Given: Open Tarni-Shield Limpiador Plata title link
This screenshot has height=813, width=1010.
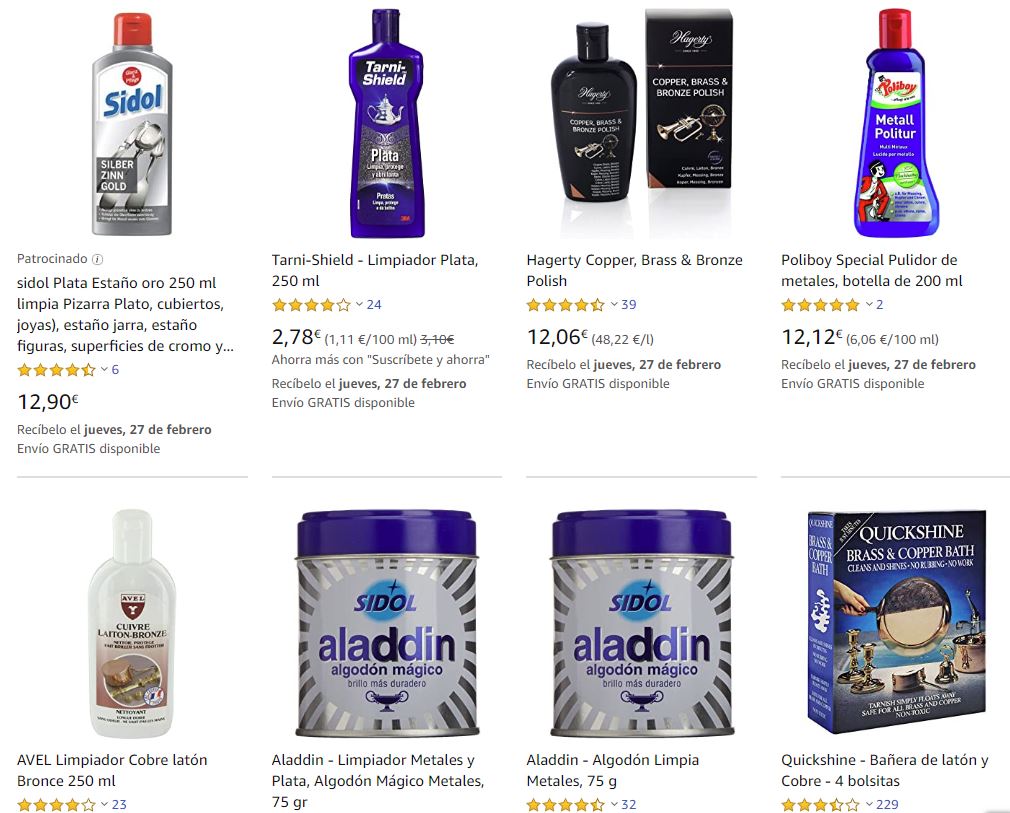Looking at the screenshot, I should click(x=375, y=271).
